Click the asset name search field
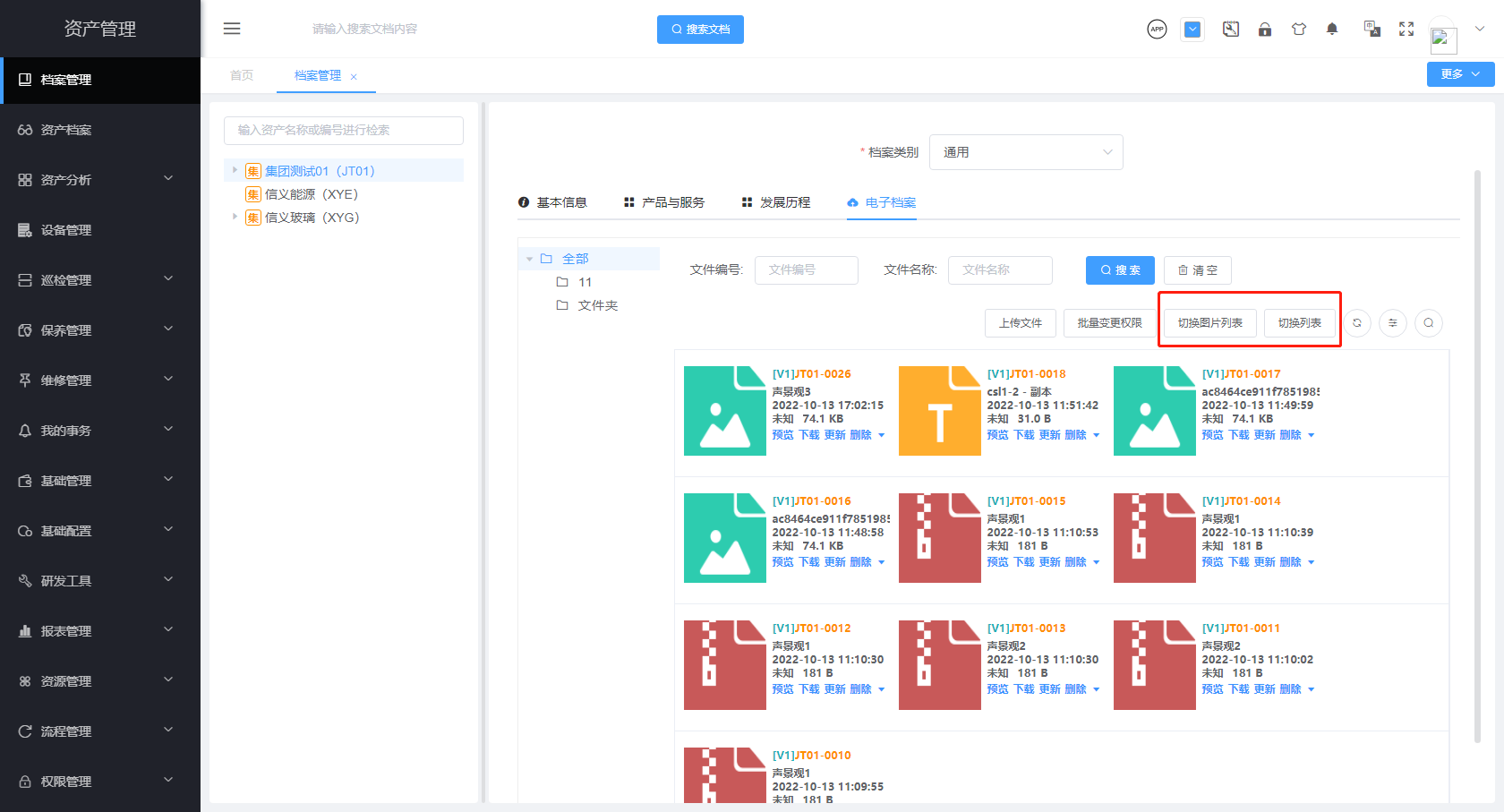 (344, 130)
